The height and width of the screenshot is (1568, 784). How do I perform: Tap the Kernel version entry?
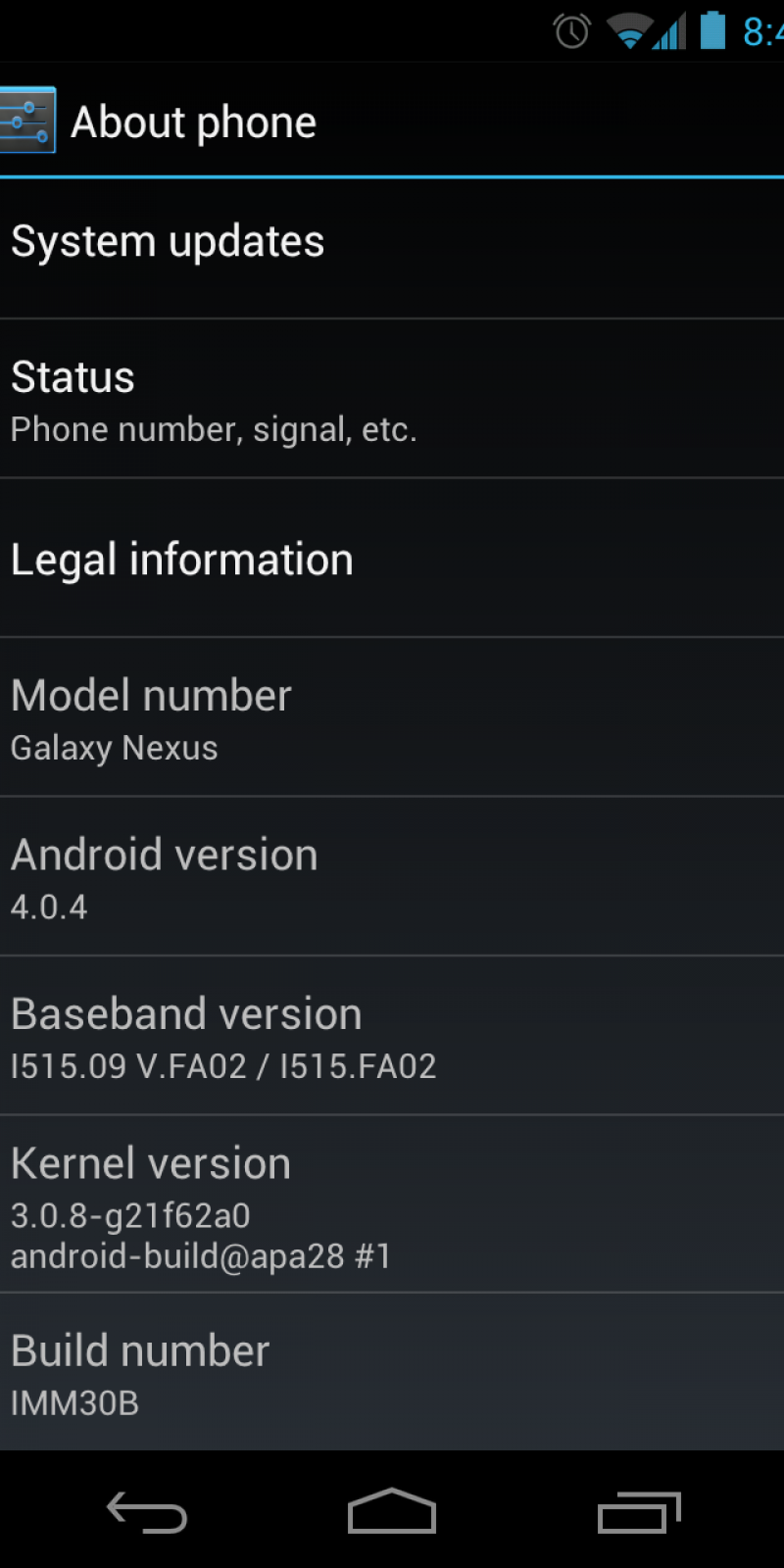(x=392, y=1204)
